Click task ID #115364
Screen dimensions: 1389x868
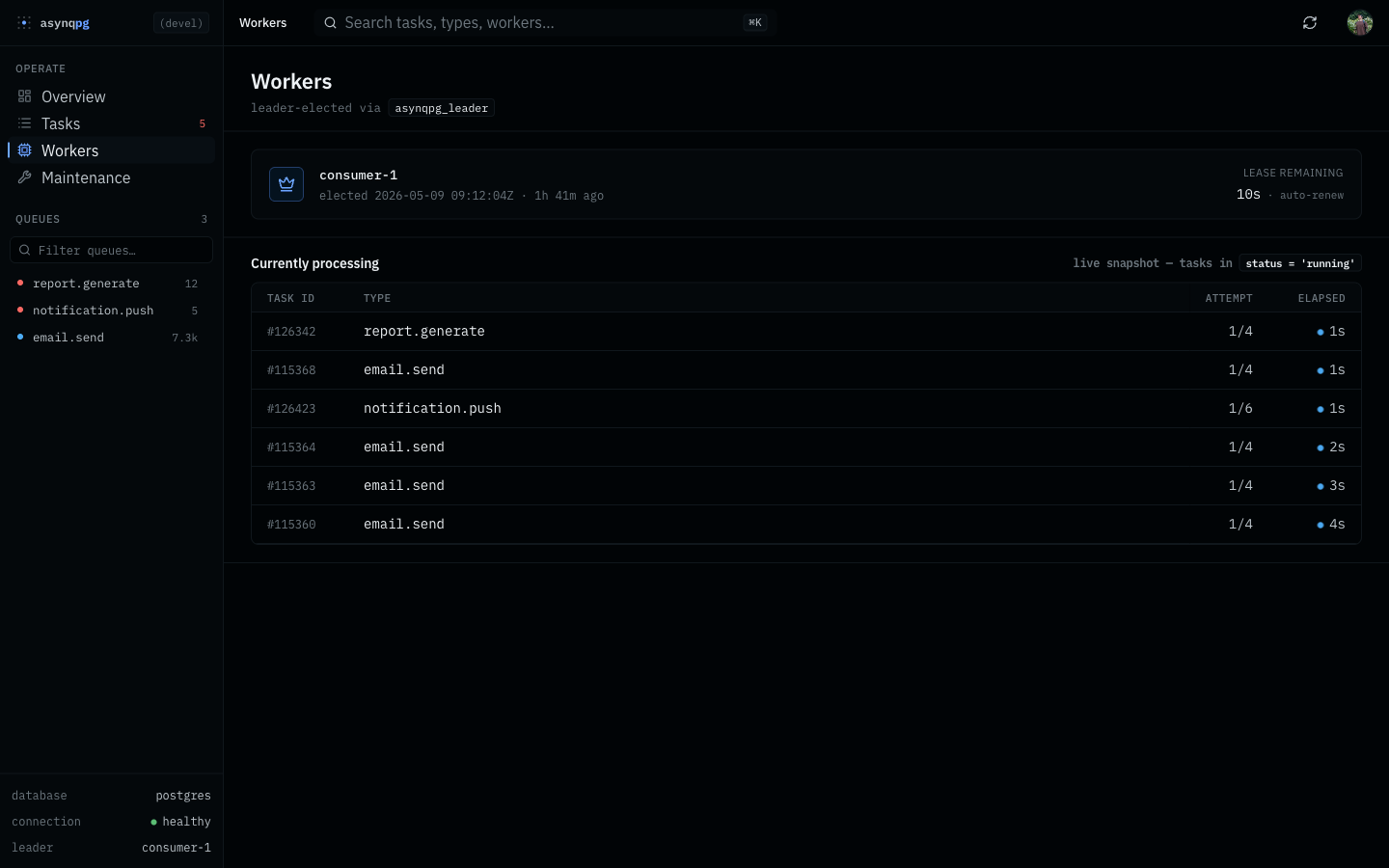[291, 448]
